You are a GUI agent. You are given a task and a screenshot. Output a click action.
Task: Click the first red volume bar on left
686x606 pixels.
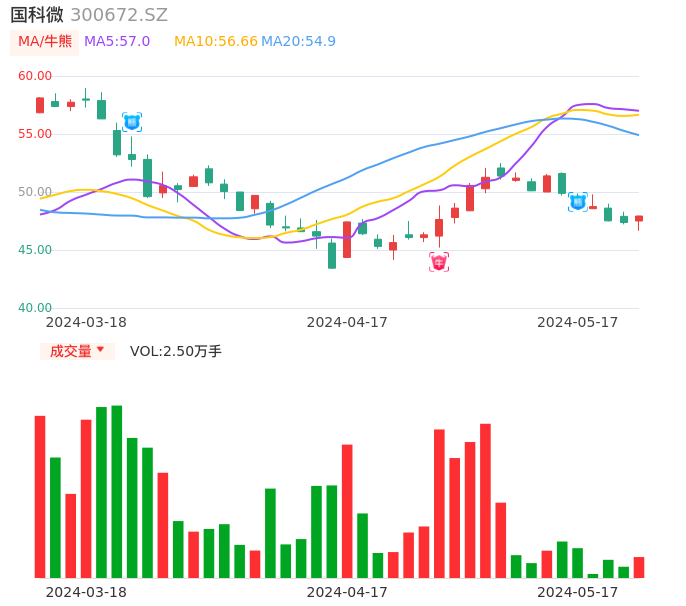[40, 496]
